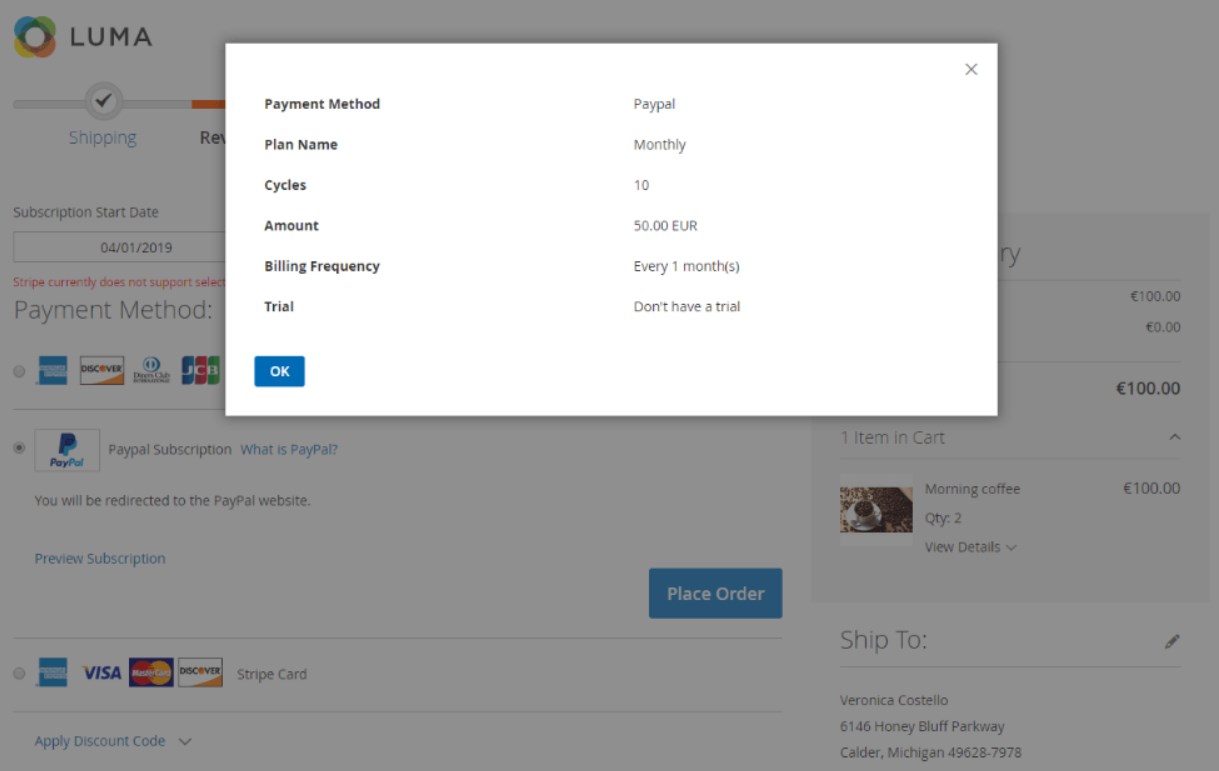Choose the Stripe Card radio button
Image resolution: width=1219 pixels, height=771 pixels.
[x=20, y=674]
